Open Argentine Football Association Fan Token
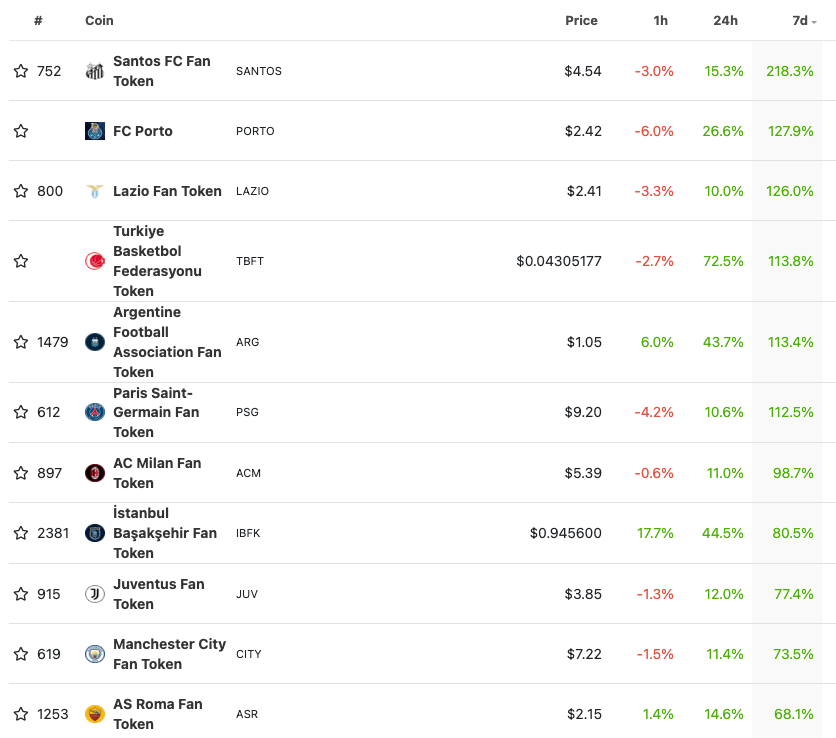836x738 pixels. click(x=167, y=342)
